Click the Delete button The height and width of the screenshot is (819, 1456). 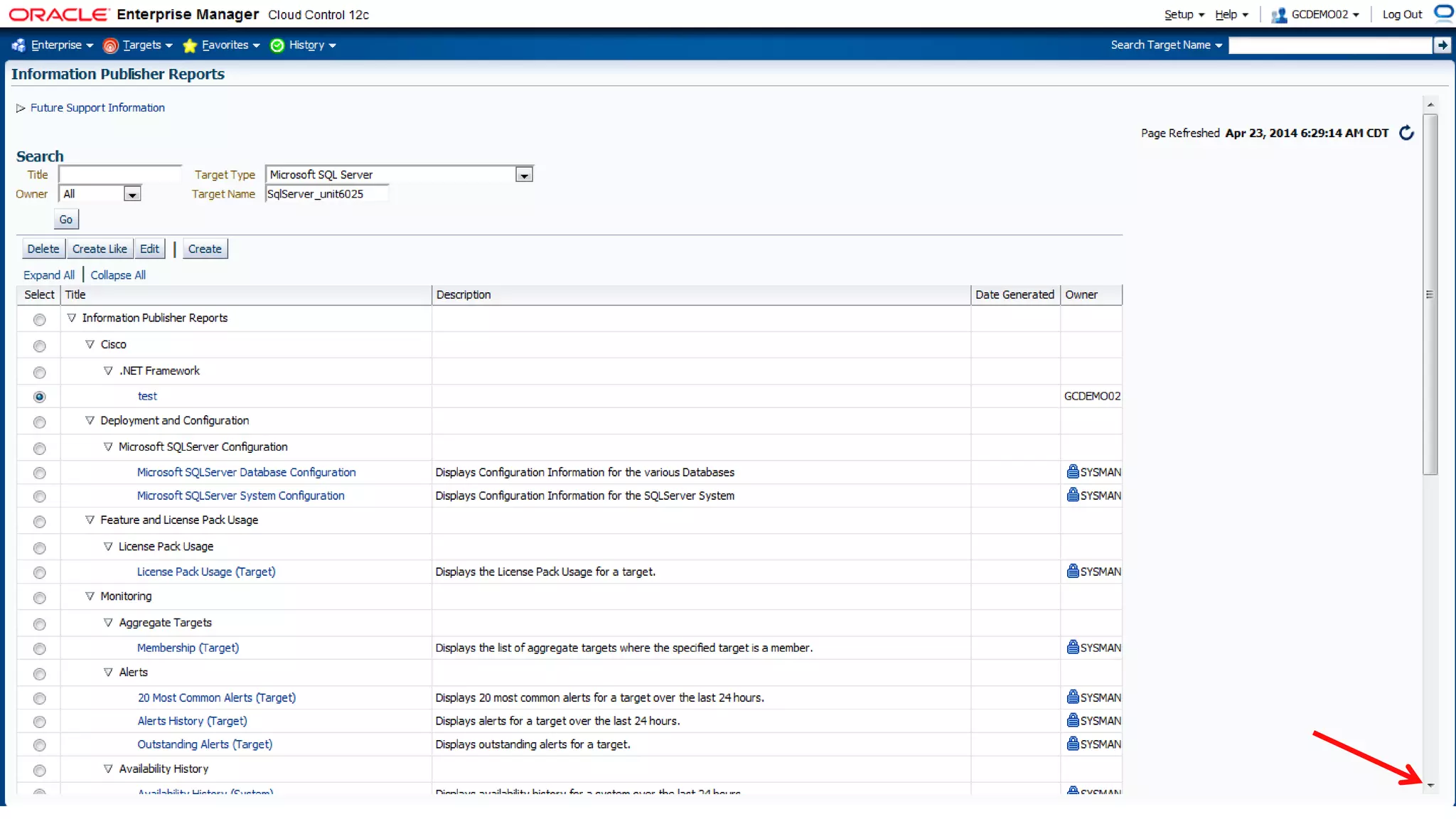pos(43,249)
